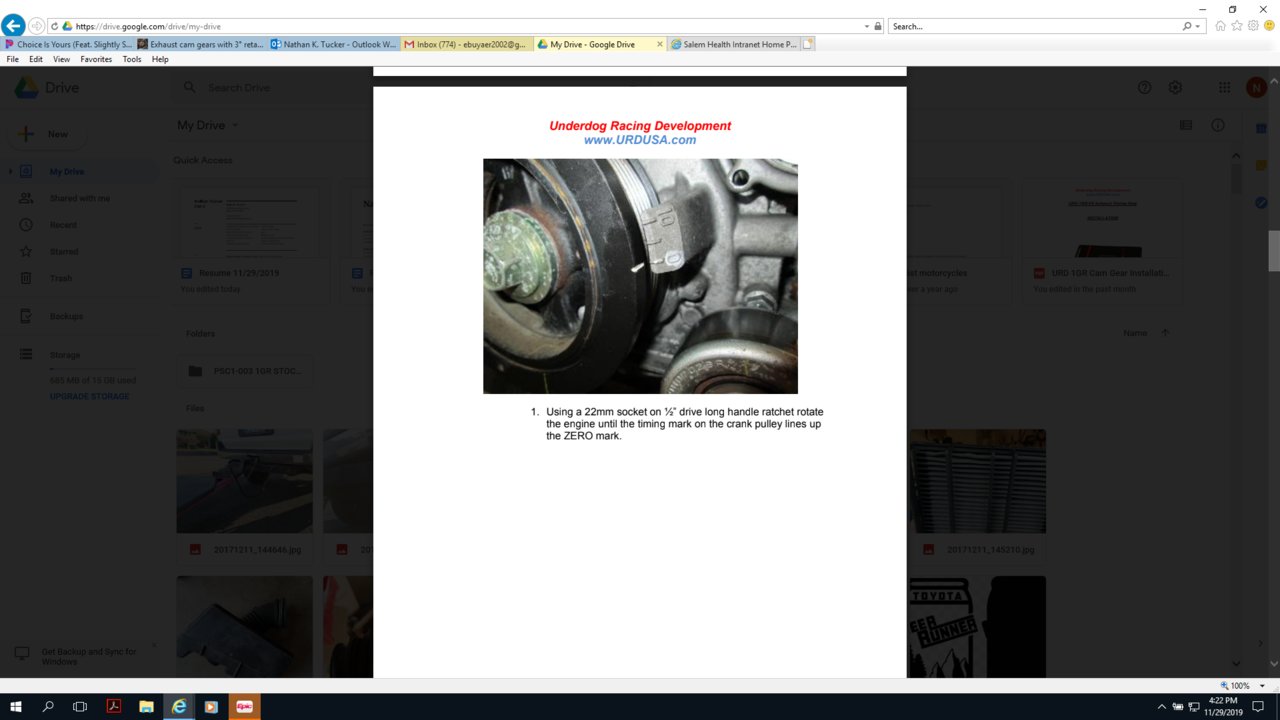Open File Explorer from taskbar
This screenshot has width=1280, height=720.
coord(146,706)
